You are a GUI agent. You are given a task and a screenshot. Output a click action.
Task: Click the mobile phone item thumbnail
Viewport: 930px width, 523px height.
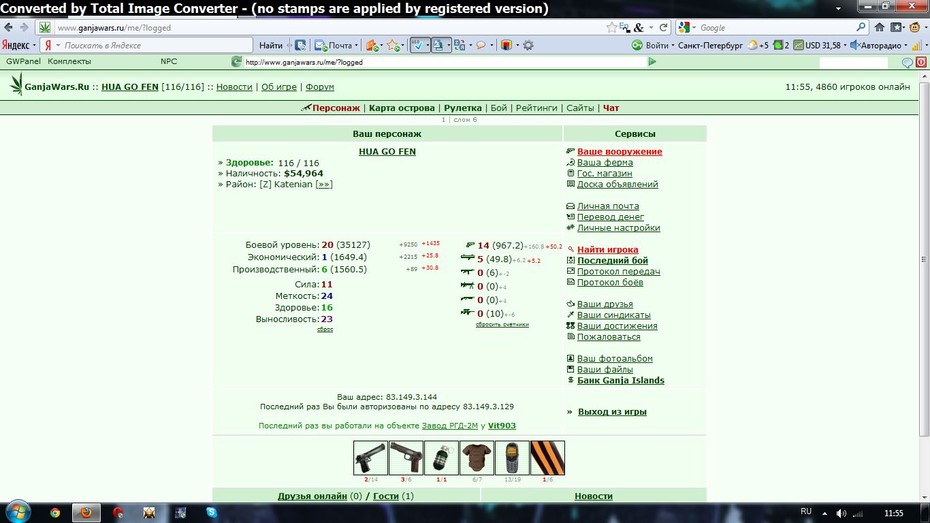[x=512, y=458]
